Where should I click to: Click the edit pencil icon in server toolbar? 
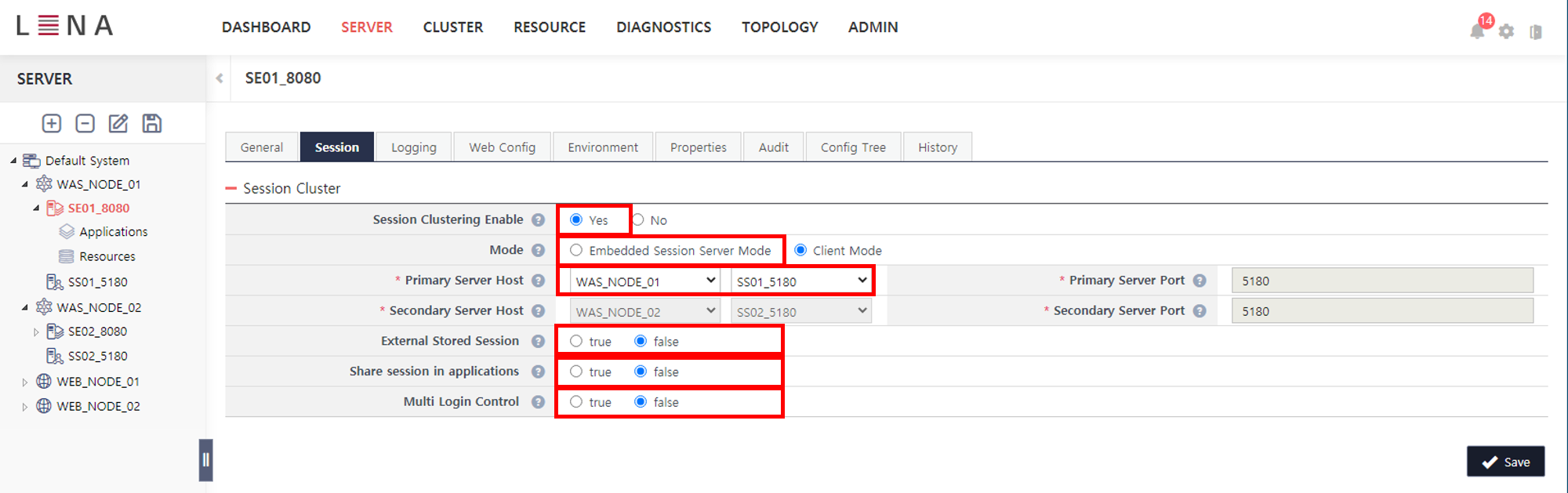tap(118, 123)
